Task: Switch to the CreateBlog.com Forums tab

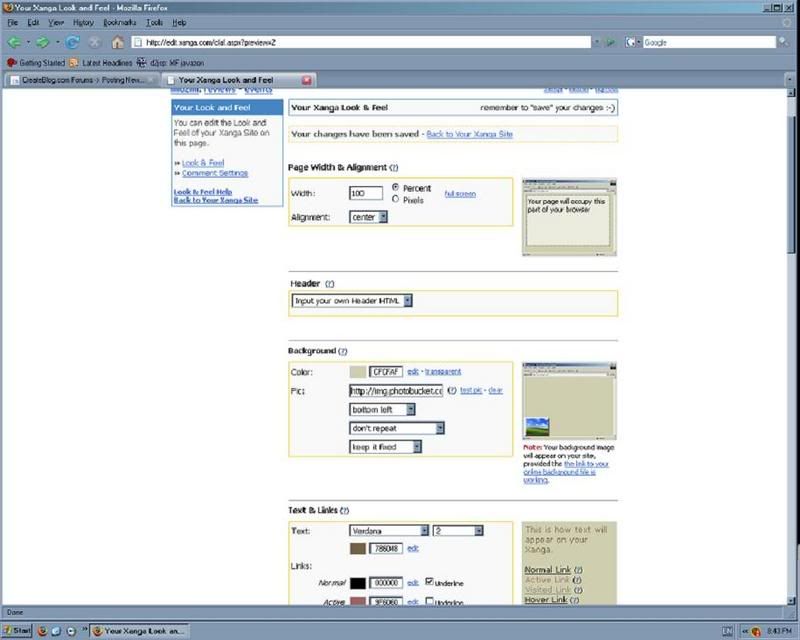Action: (x=82, y=80)
